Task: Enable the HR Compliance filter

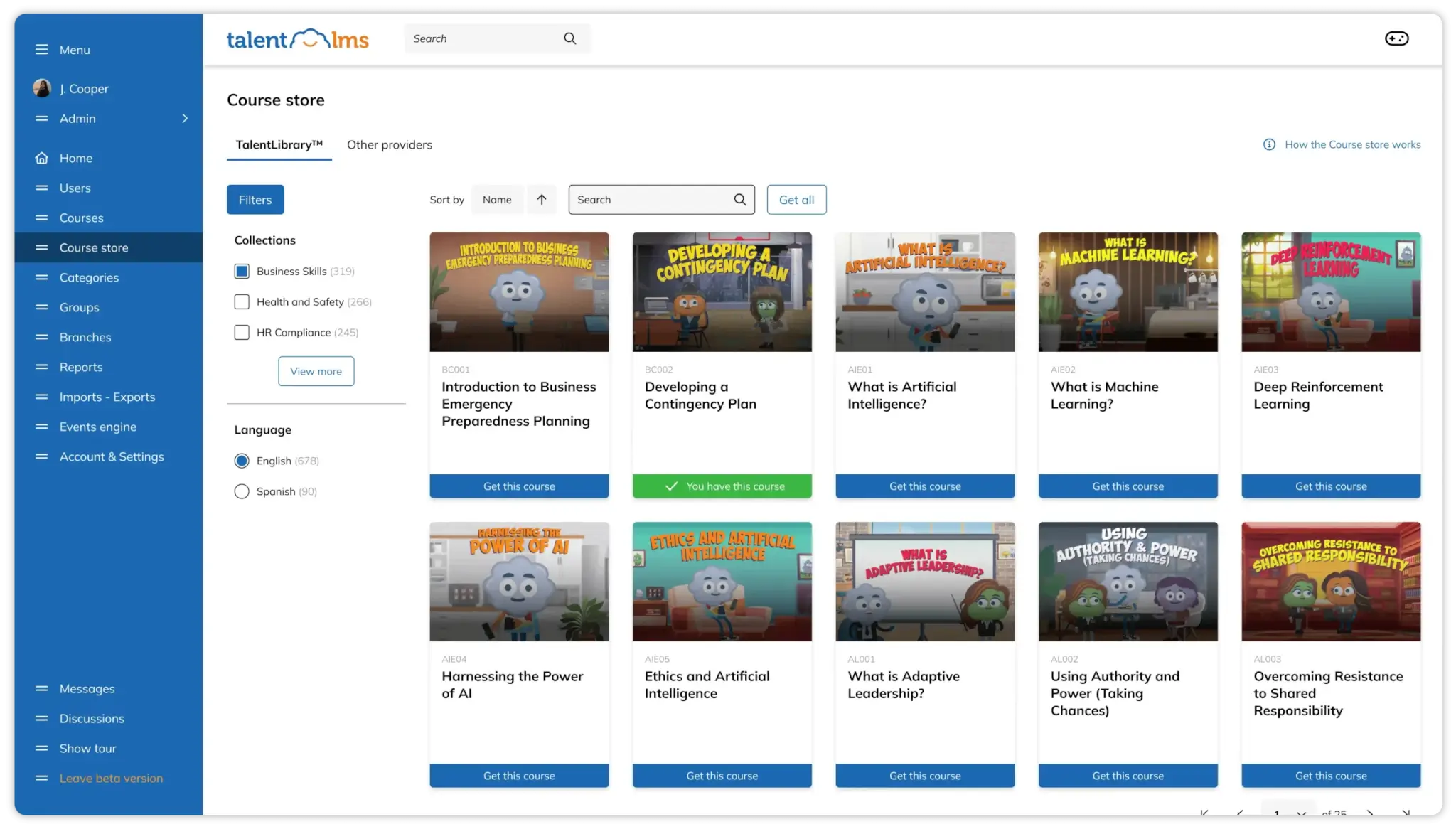Action: 242,332
